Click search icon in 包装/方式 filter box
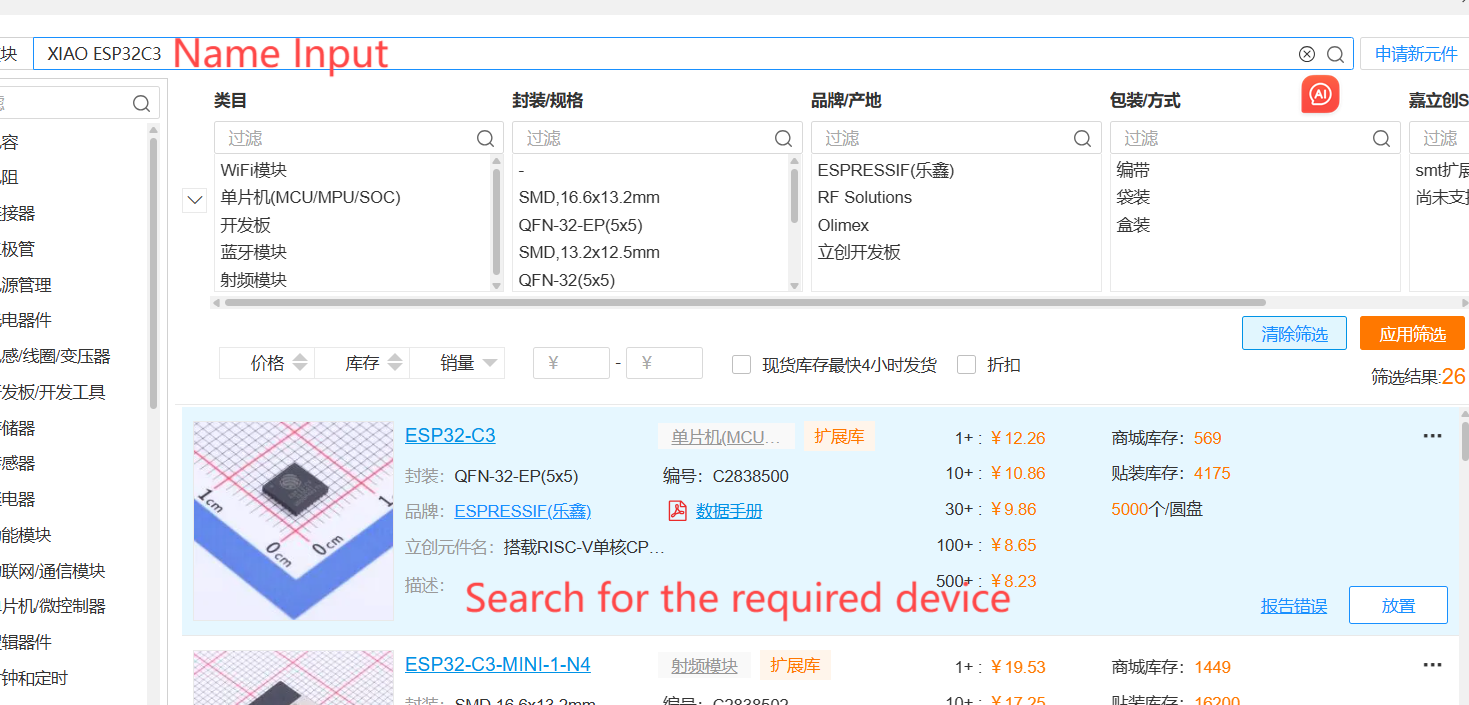Screen dimensions: 1469x705 pos(1382,138)
